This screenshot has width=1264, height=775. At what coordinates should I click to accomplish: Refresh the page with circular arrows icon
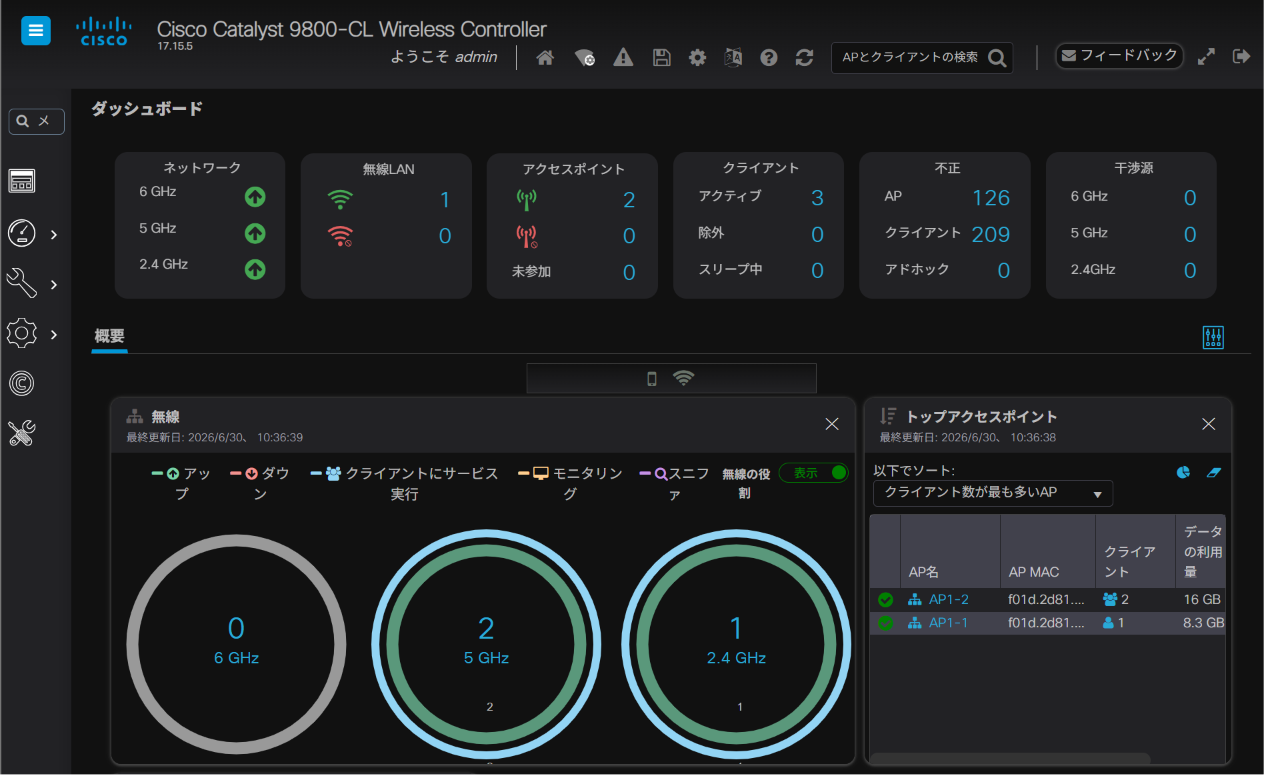[804, 58]
